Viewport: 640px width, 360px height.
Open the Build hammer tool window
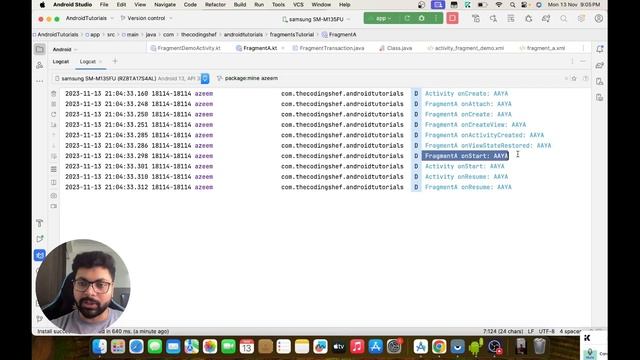[40, 223]
